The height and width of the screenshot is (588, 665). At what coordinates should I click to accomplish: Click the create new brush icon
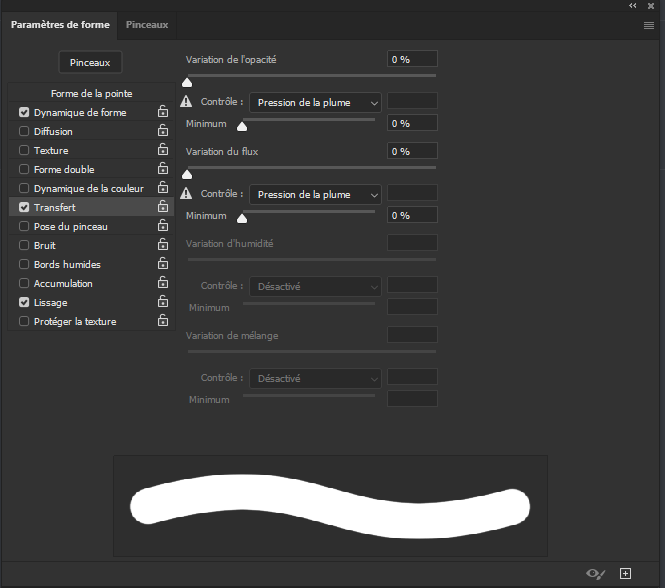pos(626,573)
